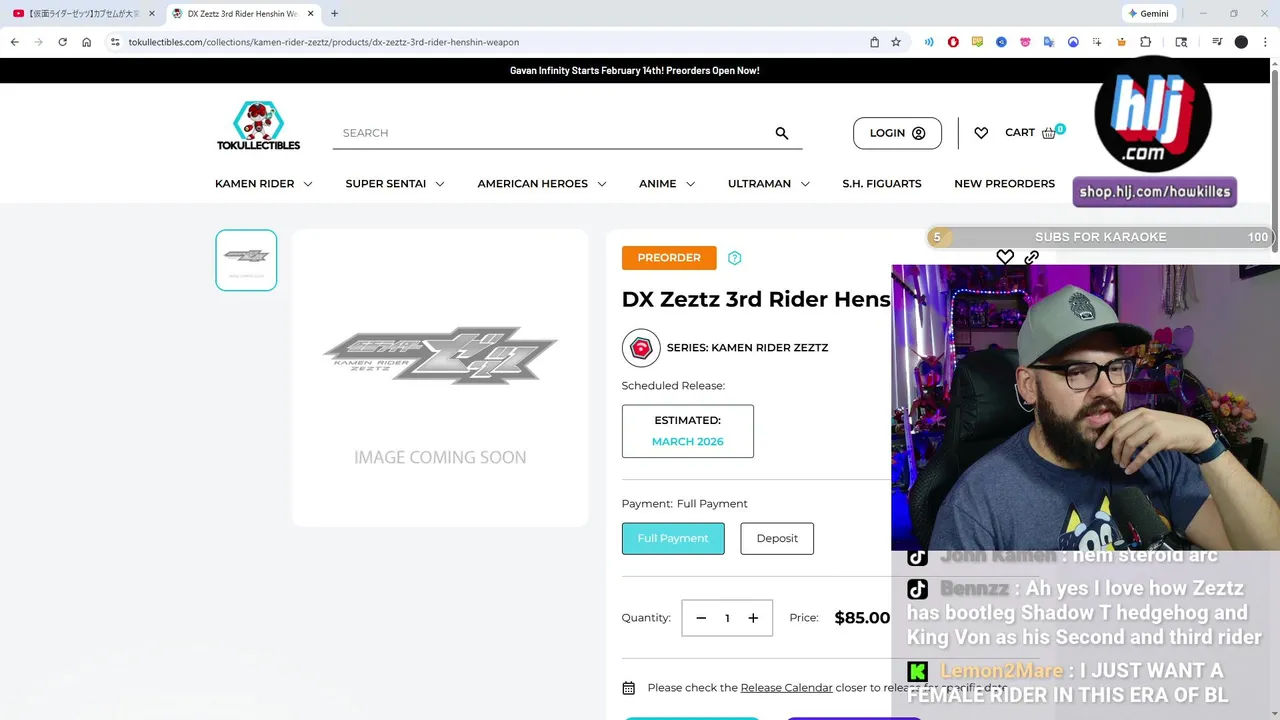The width and height of the screenshot is (1280, 720).
Task: Open a new browser tab
Action: [334, 14]
